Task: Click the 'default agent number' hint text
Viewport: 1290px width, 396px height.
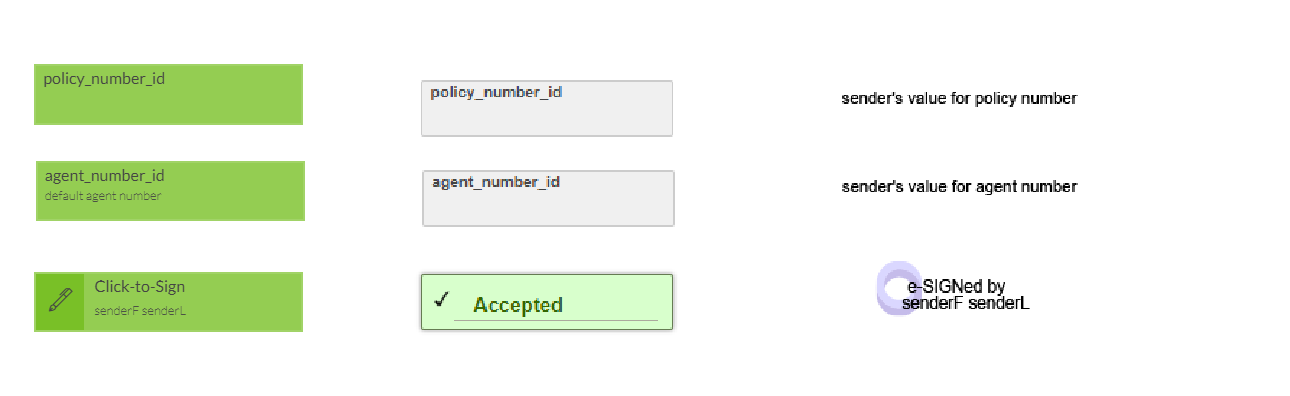Action: [103, 196]
